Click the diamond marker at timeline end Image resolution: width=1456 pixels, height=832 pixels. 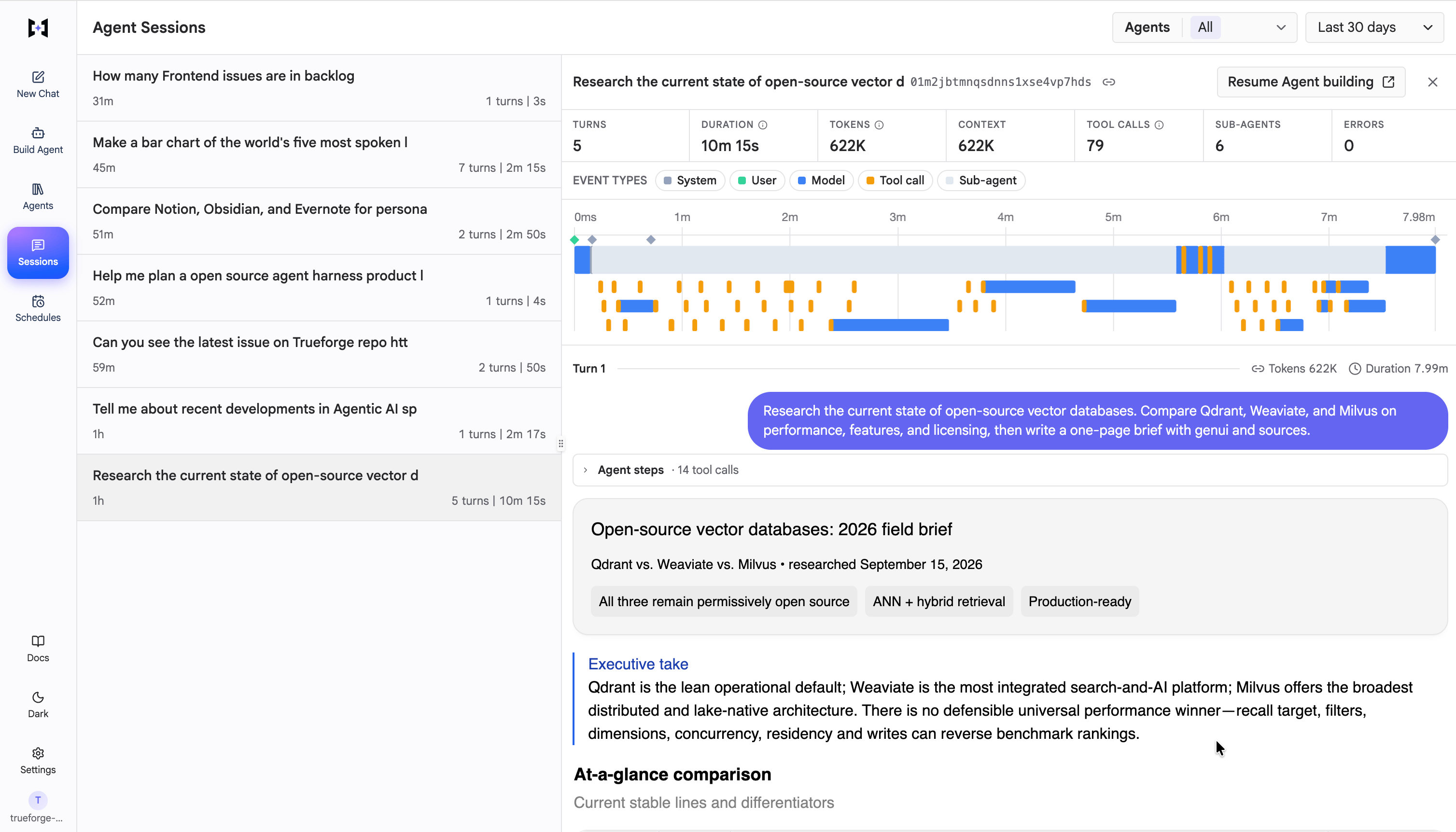[x=1435, y=239]
